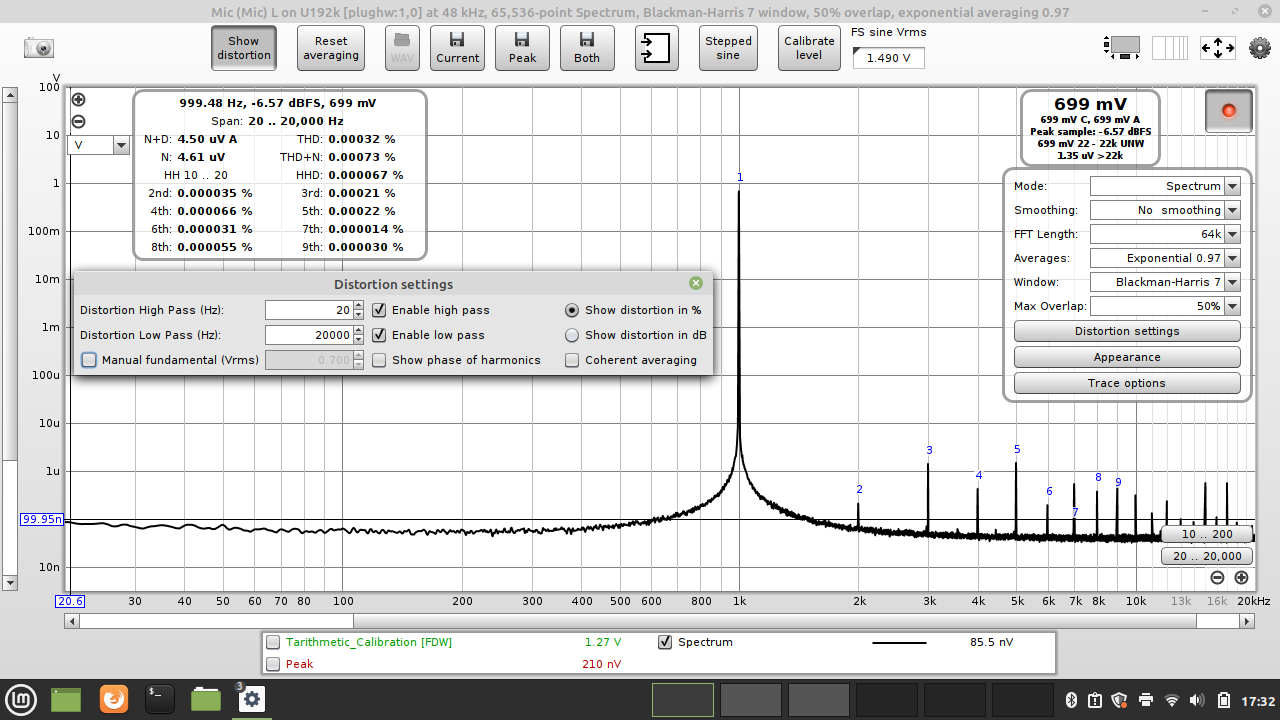
Task: Click the Distortion settings button
Action: tap(1127, 331)
